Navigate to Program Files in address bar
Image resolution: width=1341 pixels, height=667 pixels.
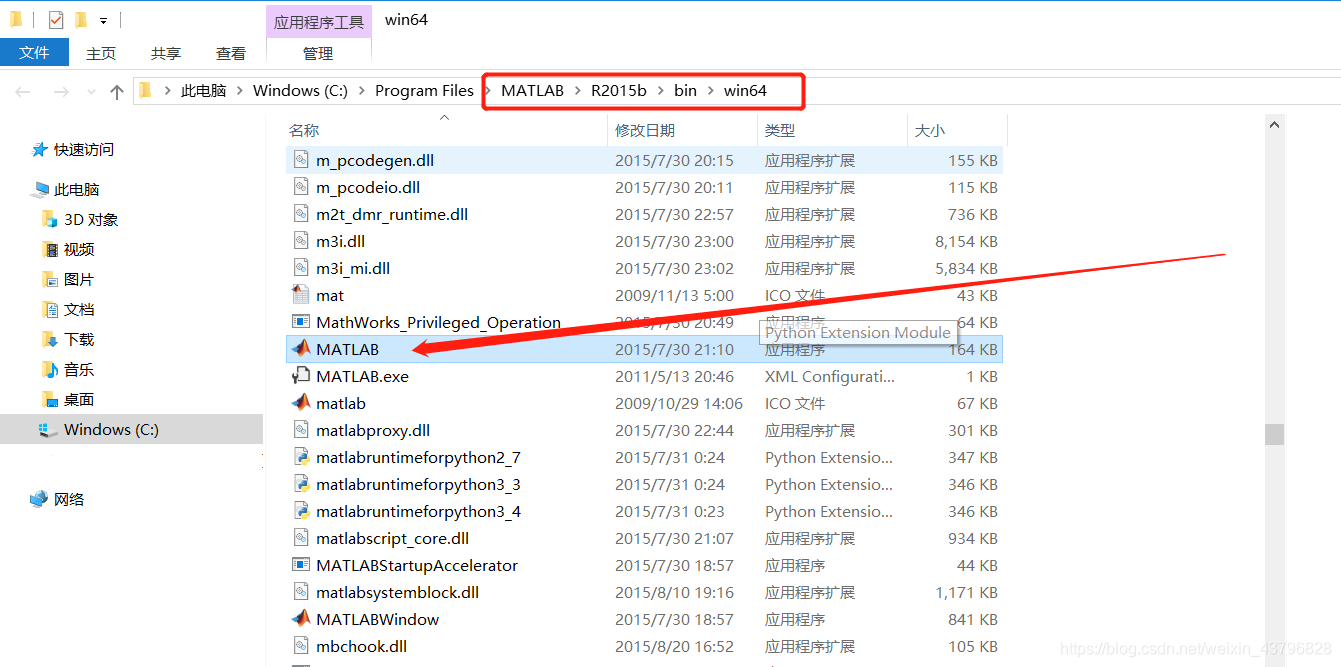pos(424,91)
